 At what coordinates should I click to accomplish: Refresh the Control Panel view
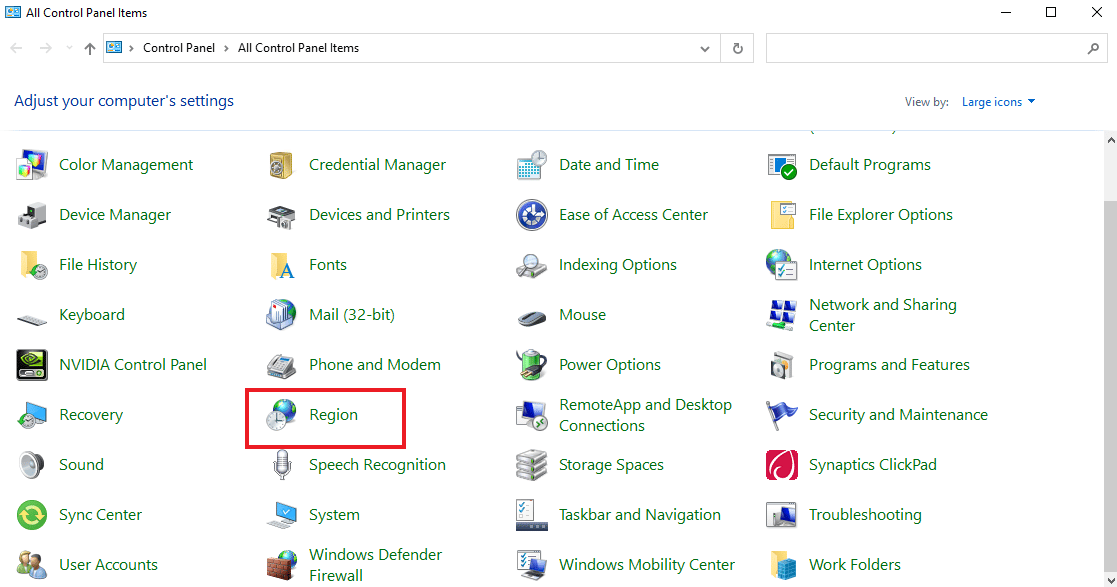[737, 48]
